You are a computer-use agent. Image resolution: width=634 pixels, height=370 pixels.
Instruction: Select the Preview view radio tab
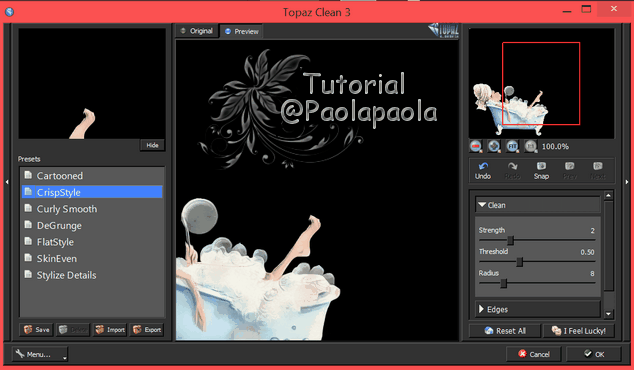pos(241,31)
